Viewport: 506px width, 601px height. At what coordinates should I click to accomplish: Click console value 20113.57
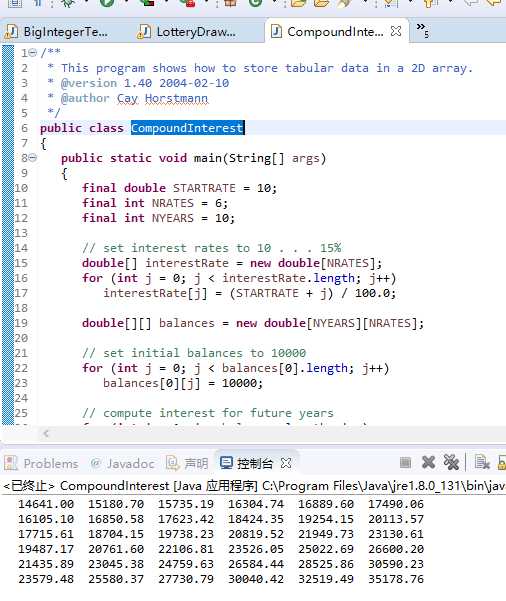(396, 519)
